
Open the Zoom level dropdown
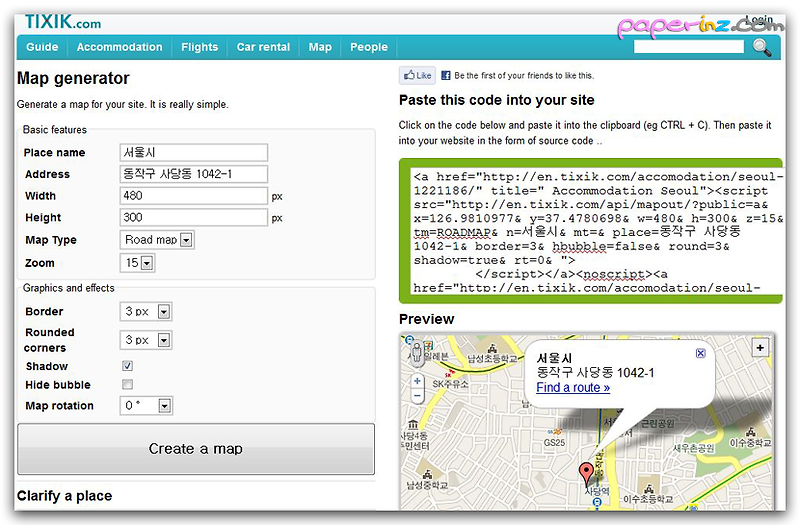click(x=138, y=263)
